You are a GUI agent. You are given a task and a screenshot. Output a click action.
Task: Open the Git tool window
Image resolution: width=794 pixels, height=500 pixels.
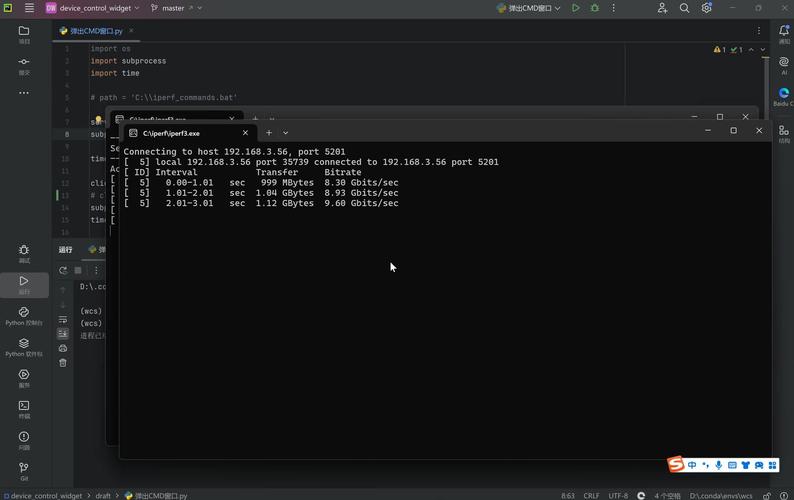24,470
